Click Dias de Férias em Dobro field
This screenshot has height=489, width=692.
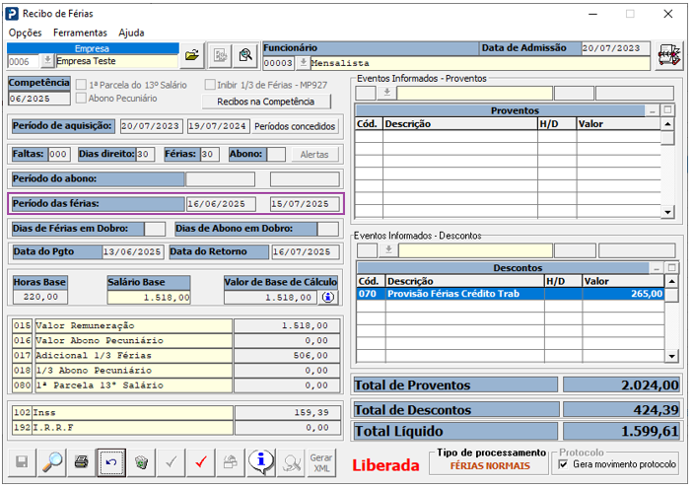tap(155, 229)
